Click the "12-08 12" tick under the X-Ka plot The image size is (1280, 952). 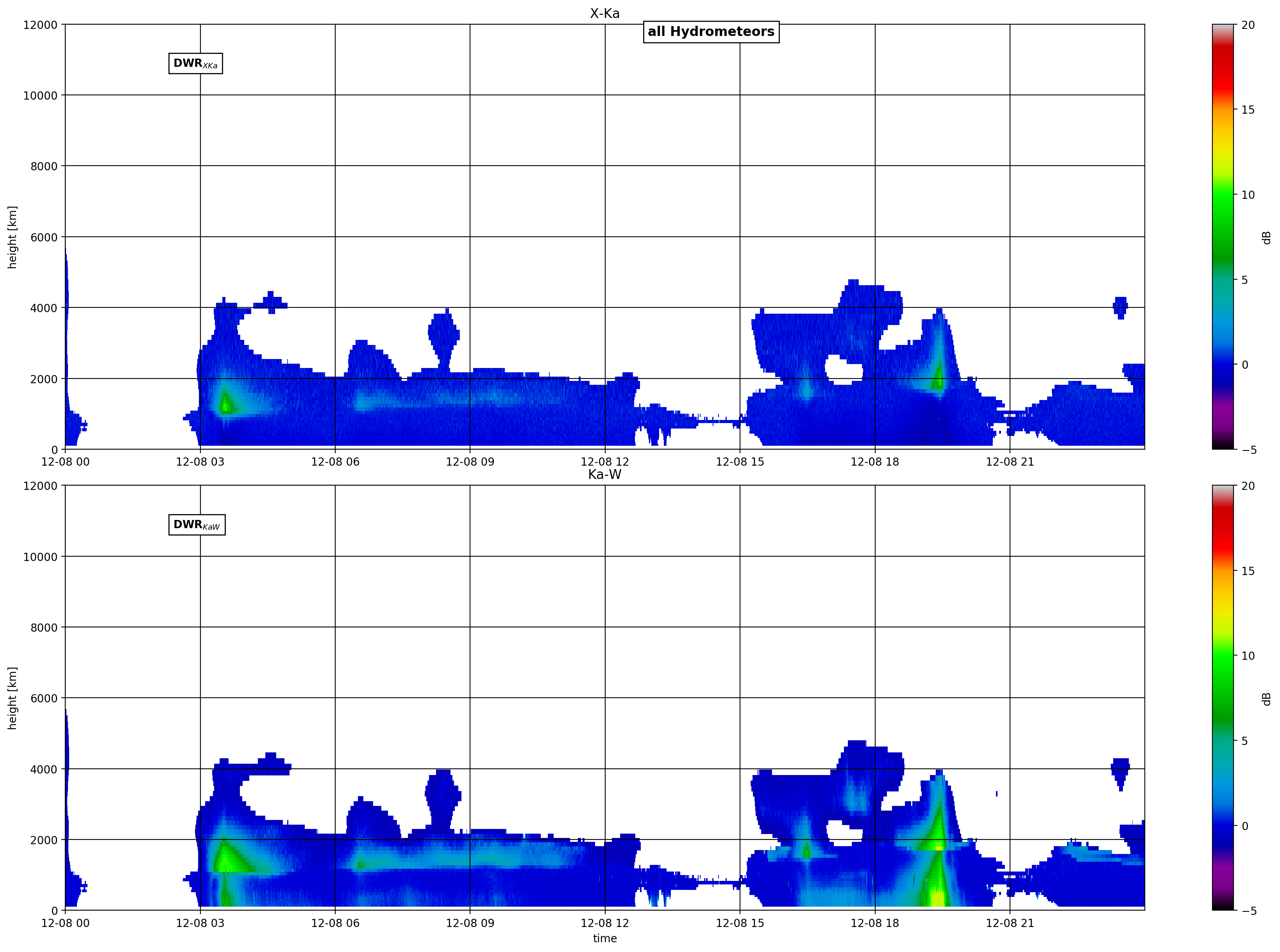tap(604, 462)
